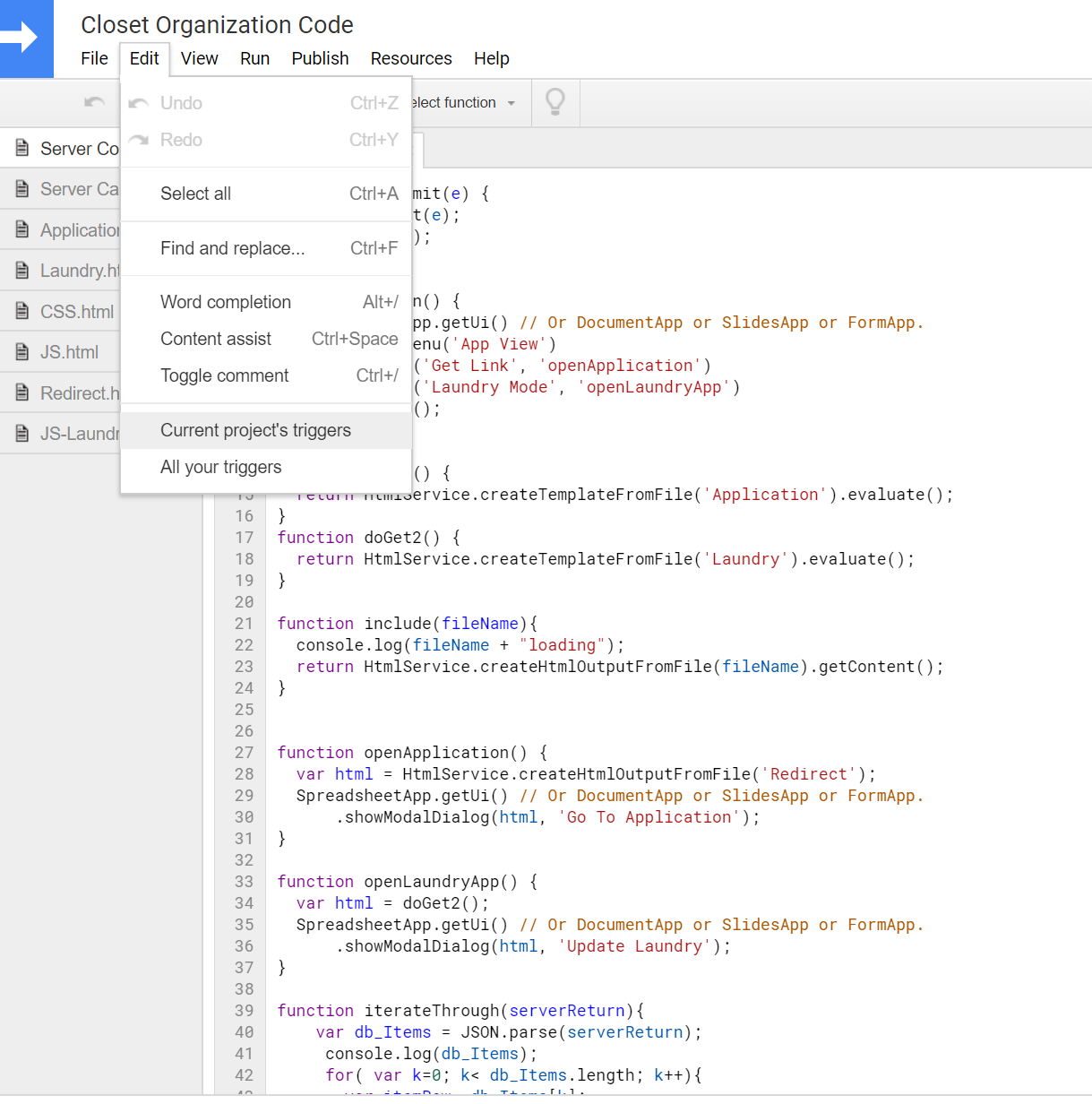Choose Undo from Edit menu
Screen dimensions: 1092x1104
(x=266, y=103)
